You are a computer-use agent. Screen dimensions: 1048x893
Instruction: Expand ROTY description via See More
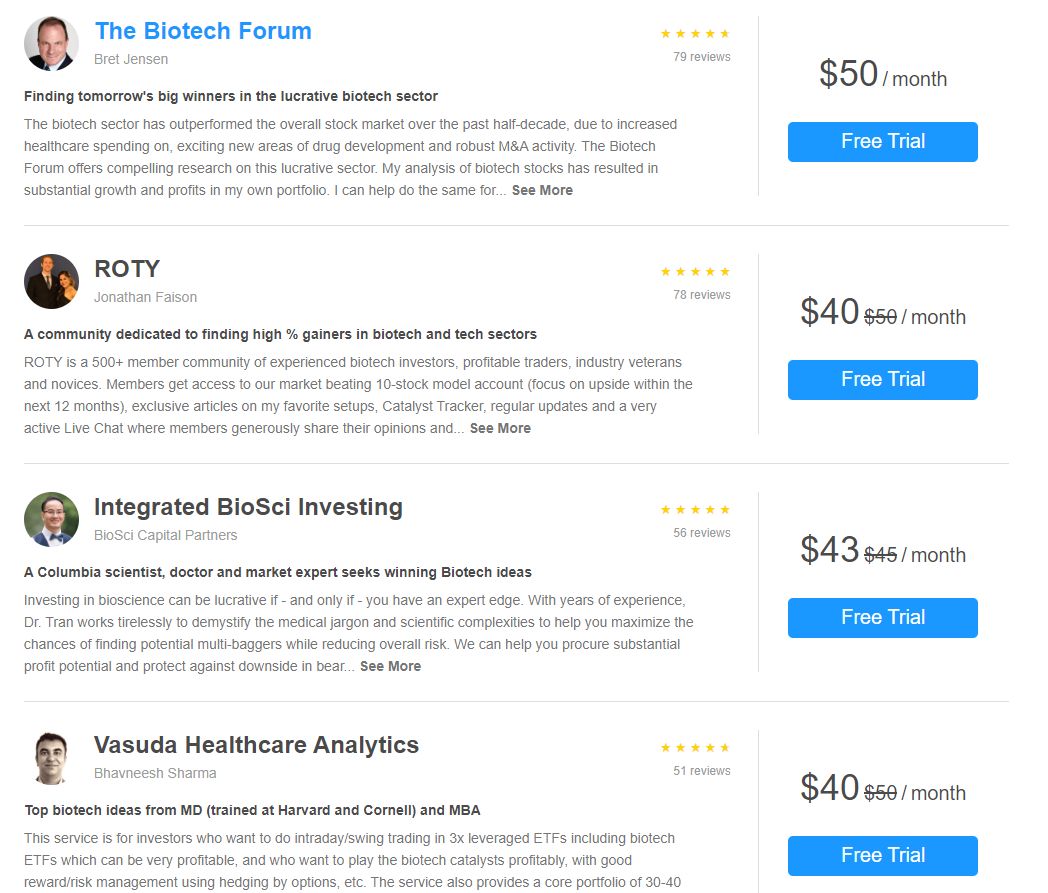tap(500, 428)
